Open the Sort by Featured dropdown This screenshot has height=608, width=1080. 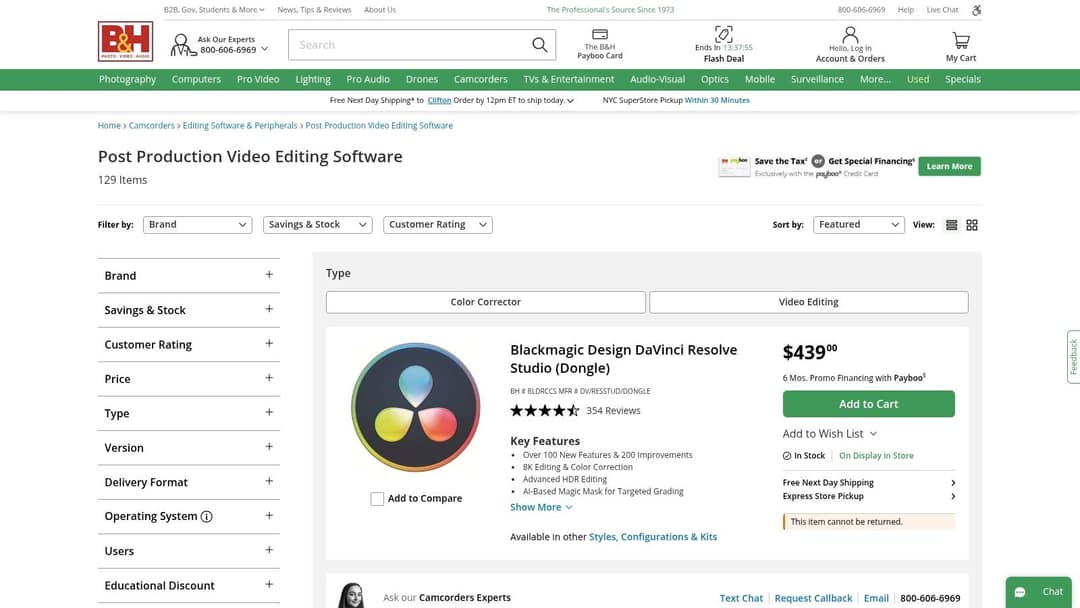[859, 225]
